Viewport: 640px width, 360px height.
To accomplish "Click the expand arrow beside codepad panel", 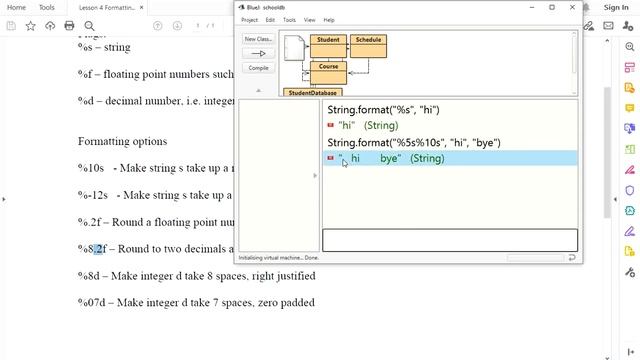I will pos(315,176).
